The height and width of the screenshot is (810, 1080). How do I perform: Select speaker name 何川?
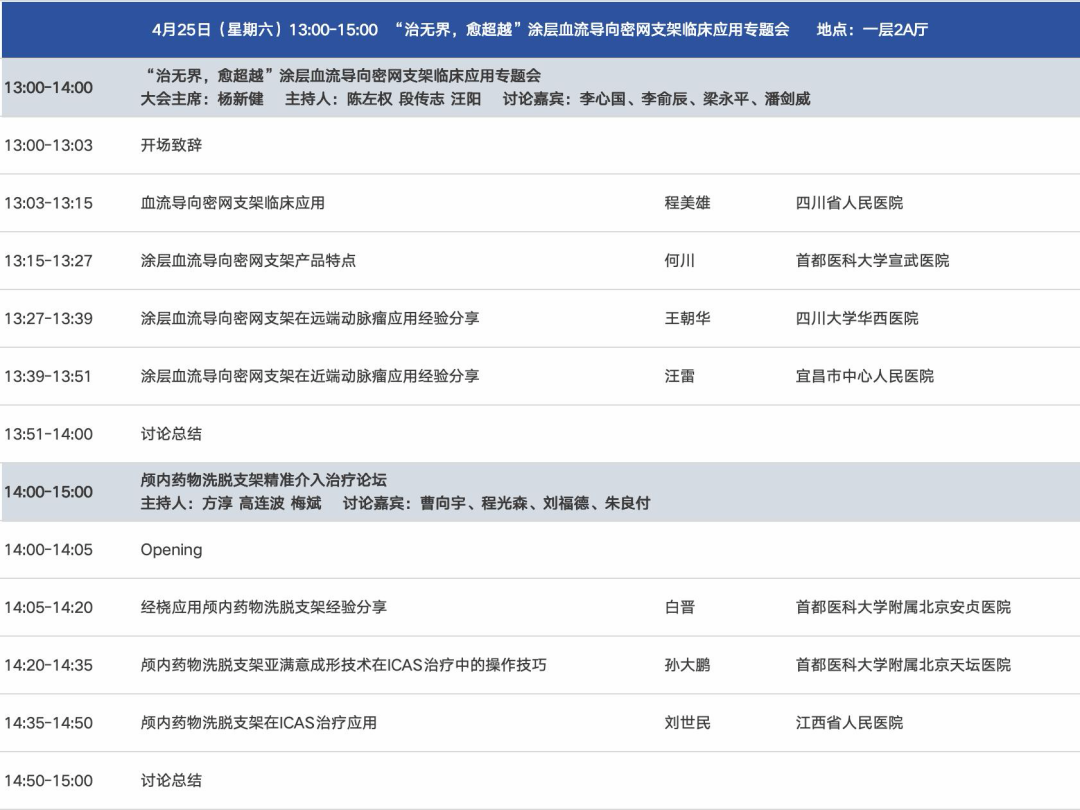coord(680,261)
